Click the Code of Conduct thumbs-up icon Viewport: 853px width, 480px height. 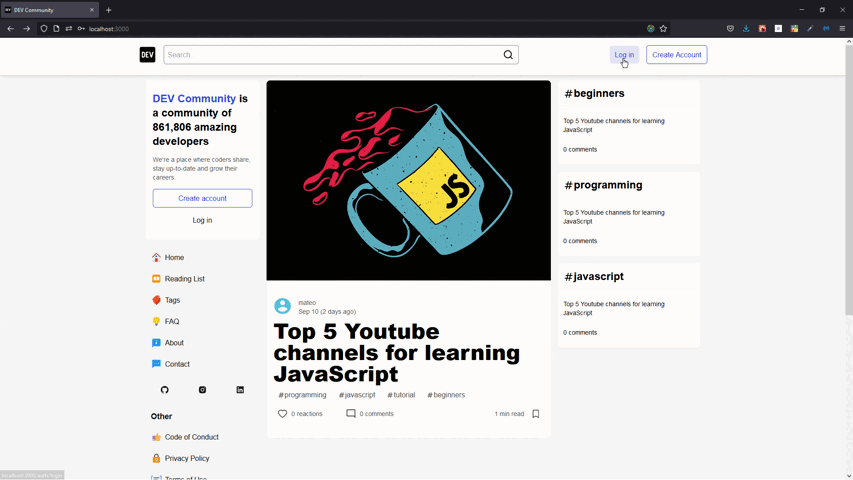click(x=156, y=437)
